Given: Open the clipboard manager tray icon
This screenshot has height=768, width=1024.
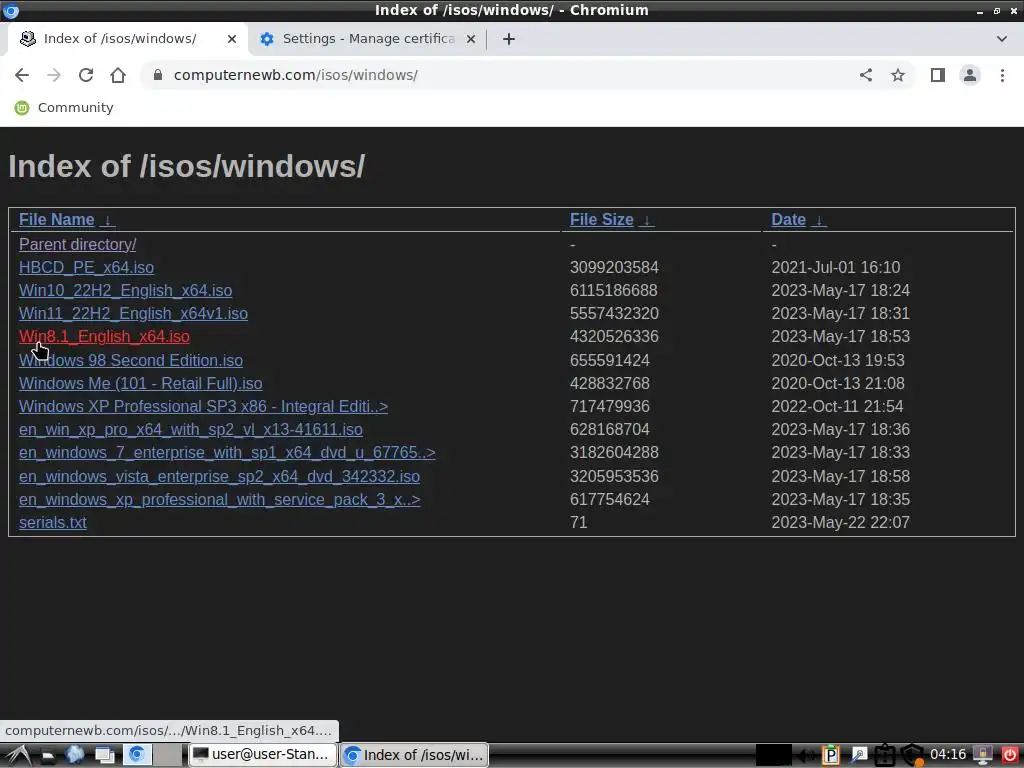Looking at the screenshot, I should (x=885, y=756).
